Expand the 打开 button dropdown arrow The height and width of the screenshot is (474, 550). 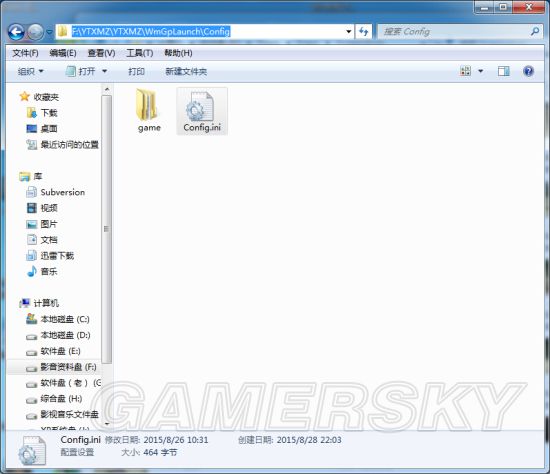coord(105,72)
